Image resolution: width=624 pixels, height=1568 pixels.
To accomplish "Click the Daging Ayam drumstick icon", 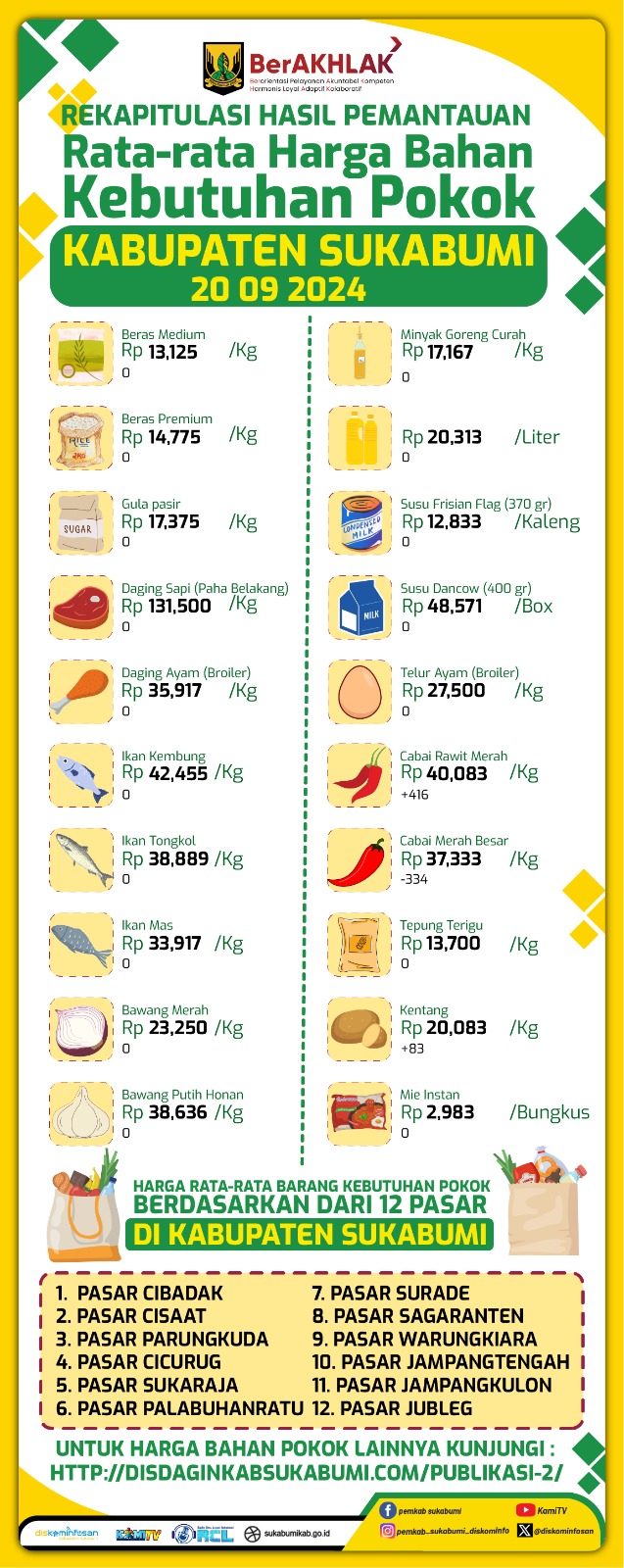I will [81, 691].
